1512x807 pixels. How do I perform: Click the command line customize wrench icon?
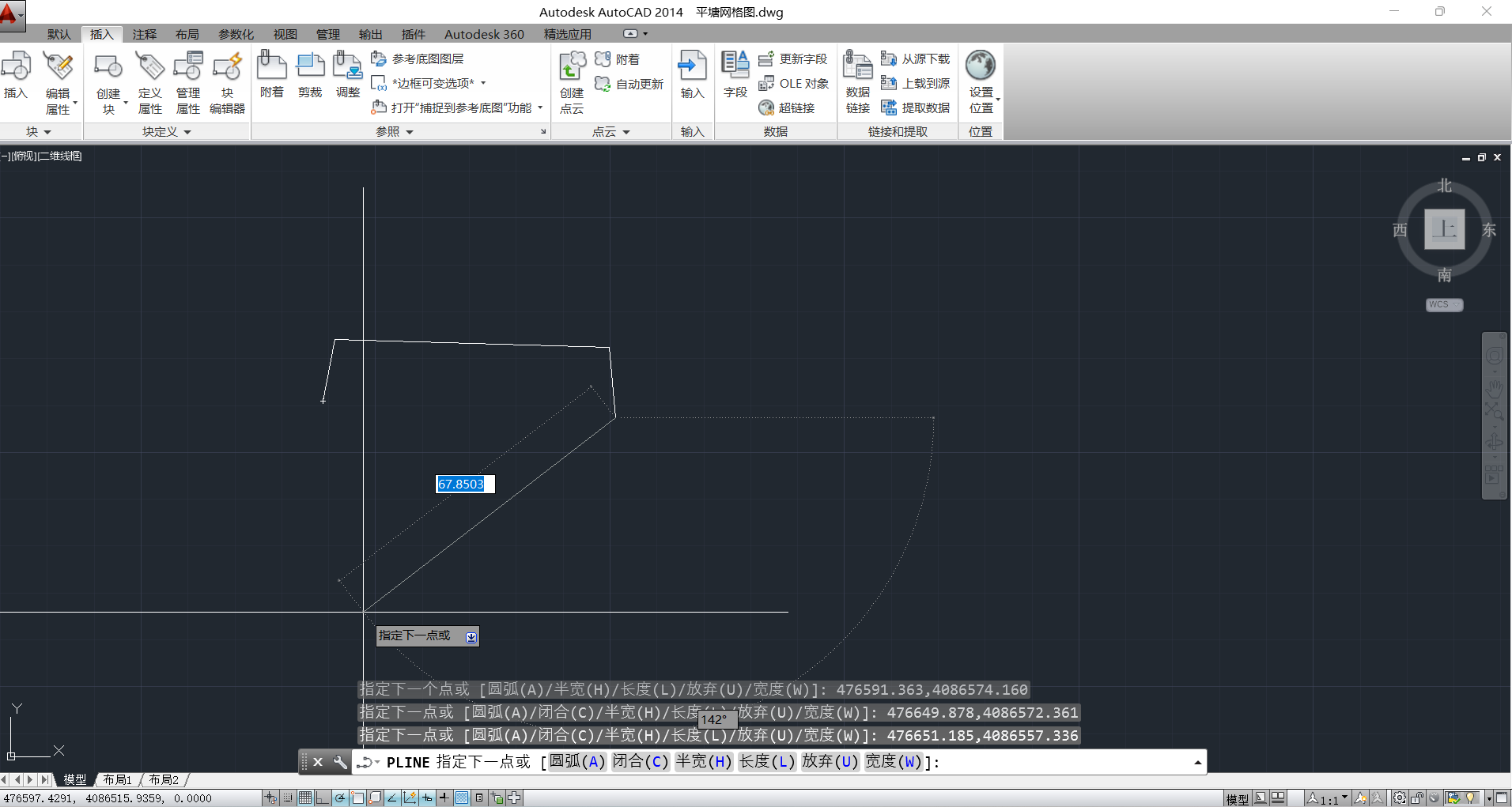[340, 762]
